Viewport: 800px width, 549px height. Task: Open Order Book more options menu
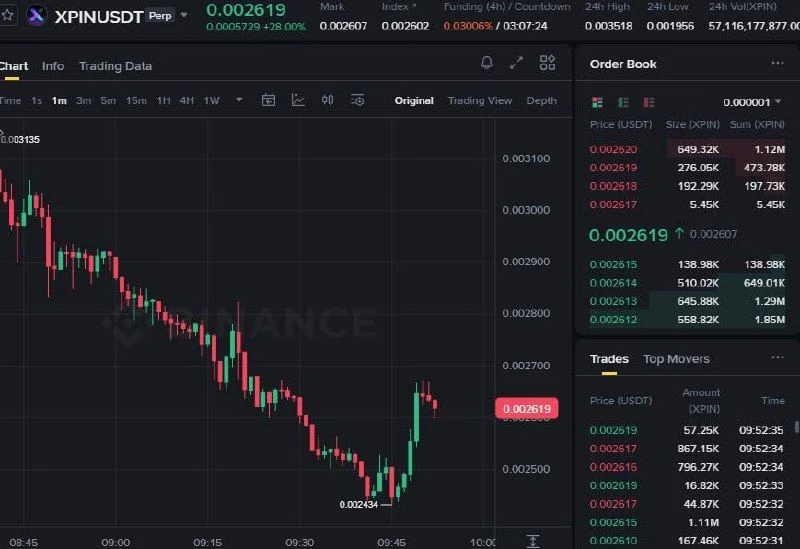[x=777, y=63]
